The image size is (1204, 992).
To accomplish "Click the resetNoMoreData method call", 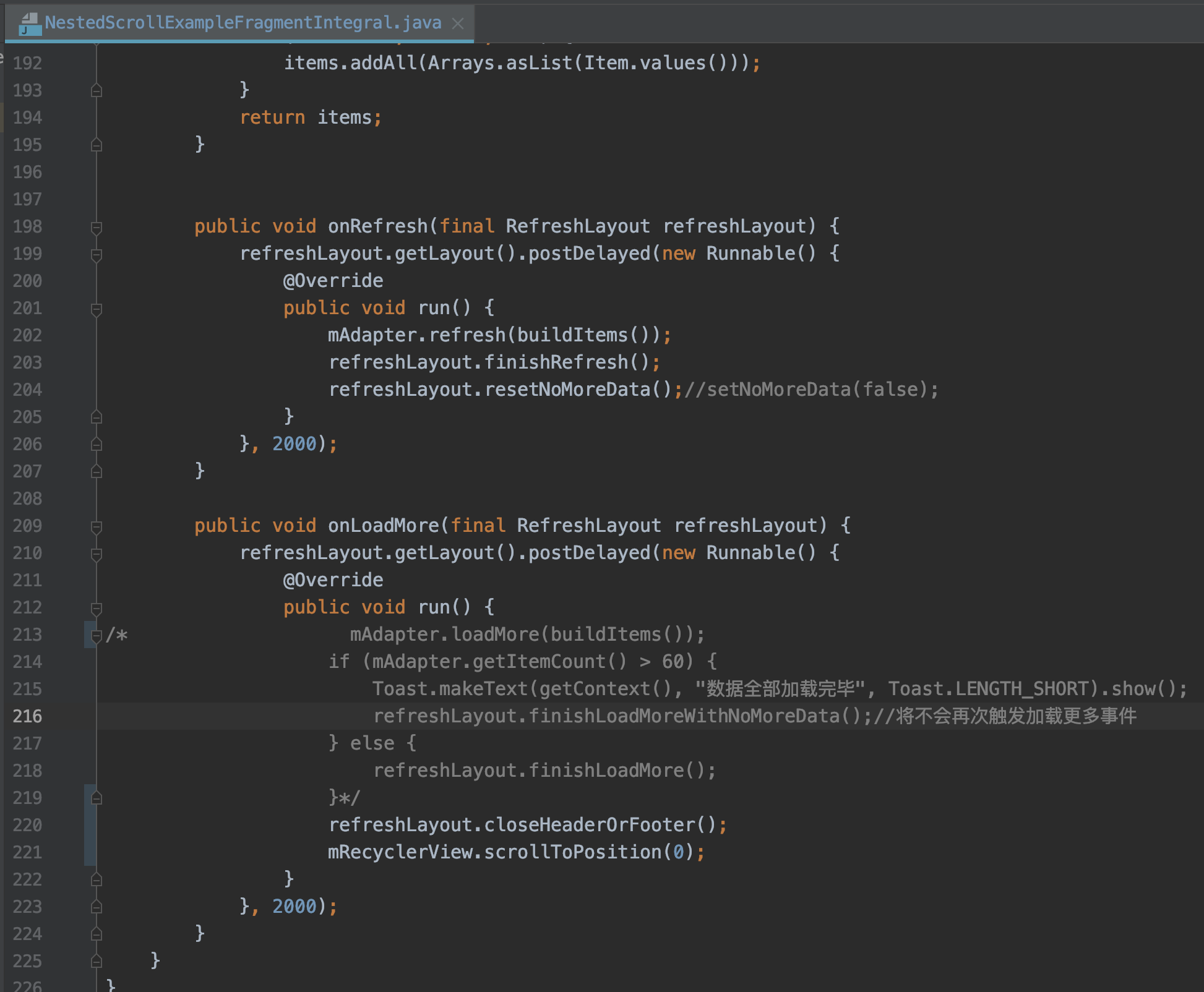I will click(x=567, y=390).
